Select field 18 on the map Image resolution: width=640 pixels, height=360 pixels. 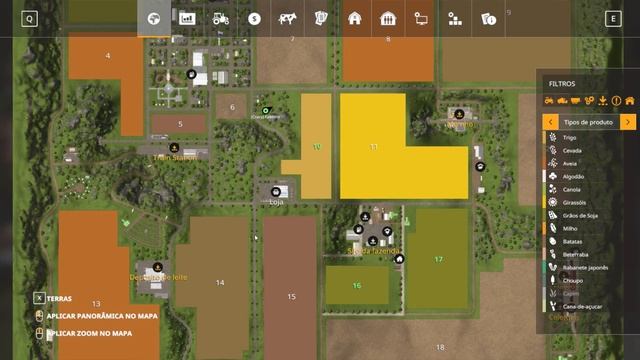(440, 347)
